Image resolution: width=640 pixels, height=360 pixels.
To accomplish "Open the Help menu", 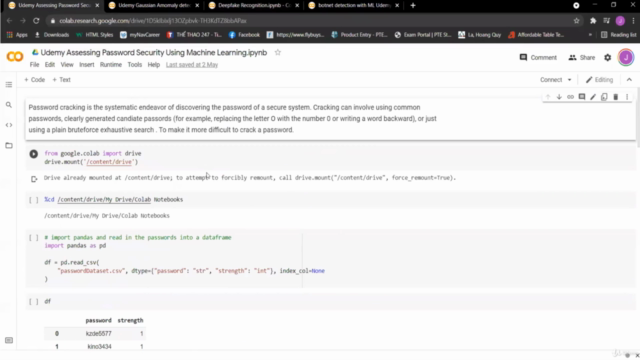I will pos(153,65).
